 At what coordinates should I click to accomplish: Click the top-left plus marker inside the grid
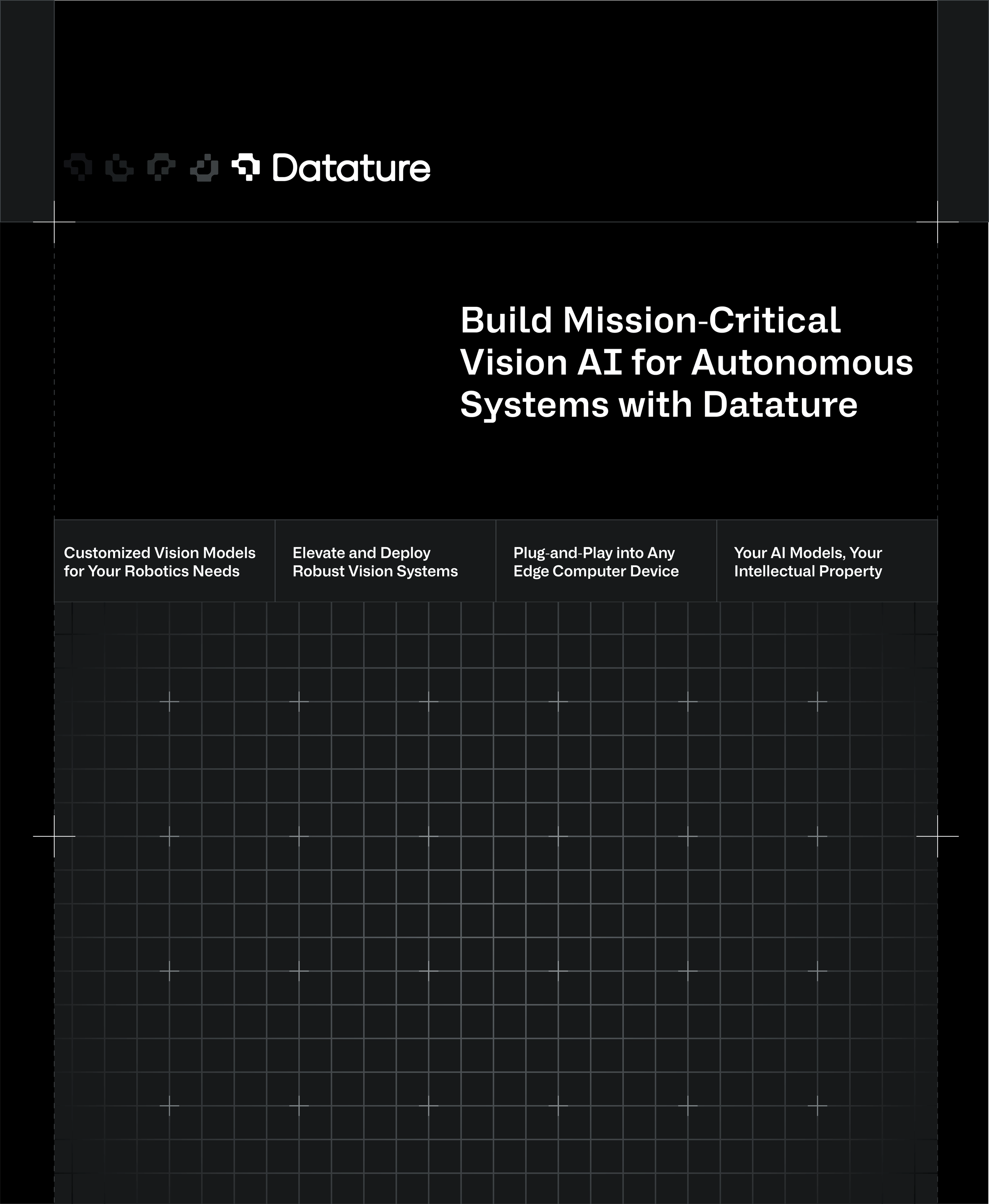(x=169, y=701)
